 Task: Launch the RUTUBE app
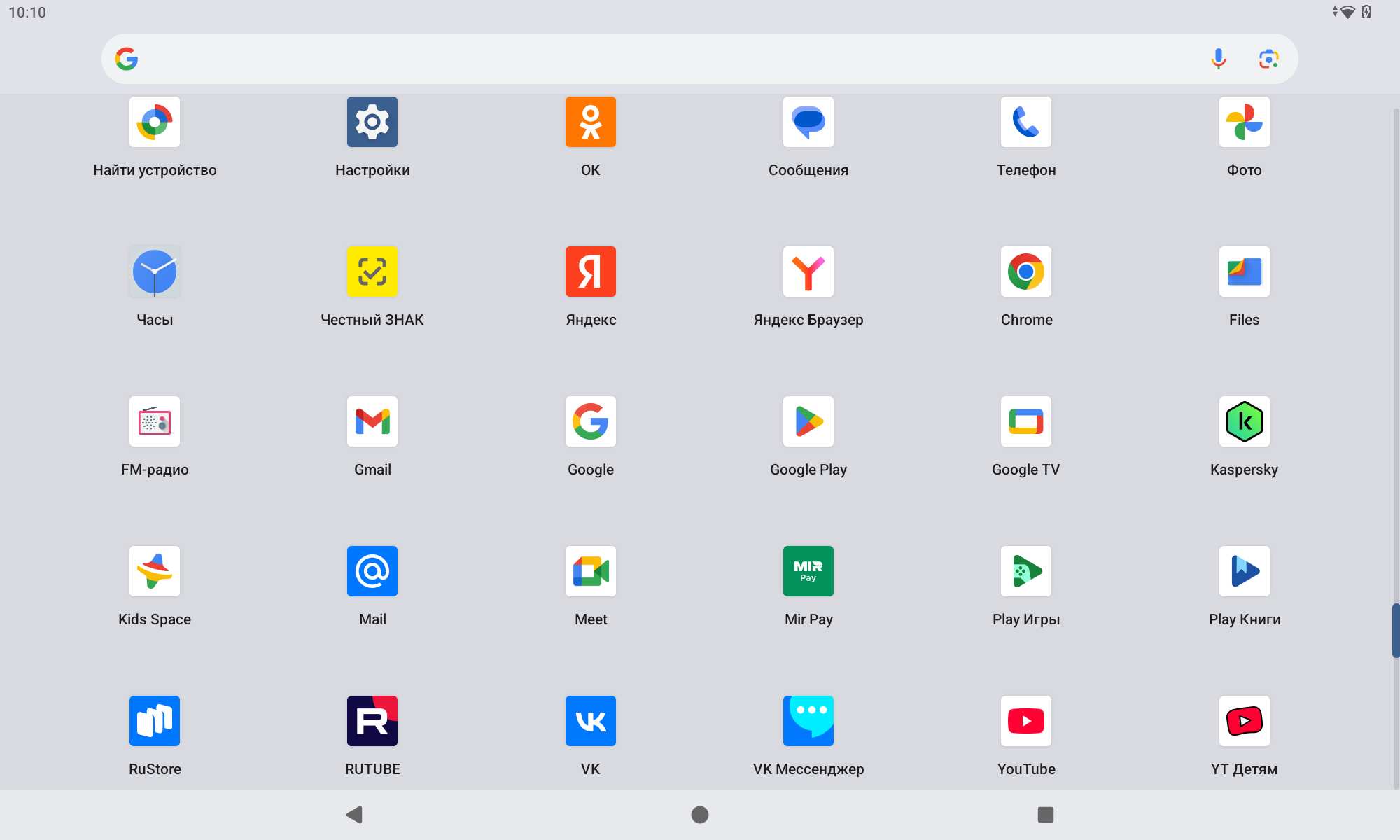tap(372, 721)
